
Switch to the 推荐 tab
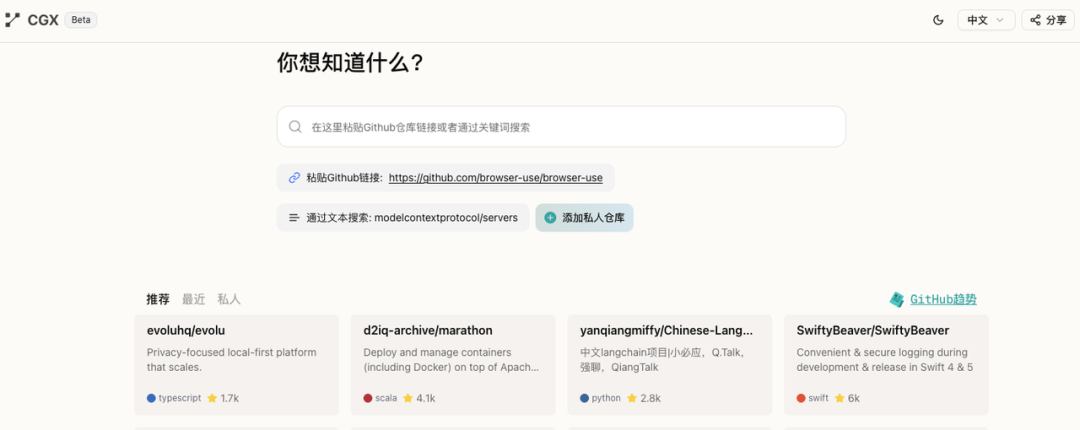158,299
